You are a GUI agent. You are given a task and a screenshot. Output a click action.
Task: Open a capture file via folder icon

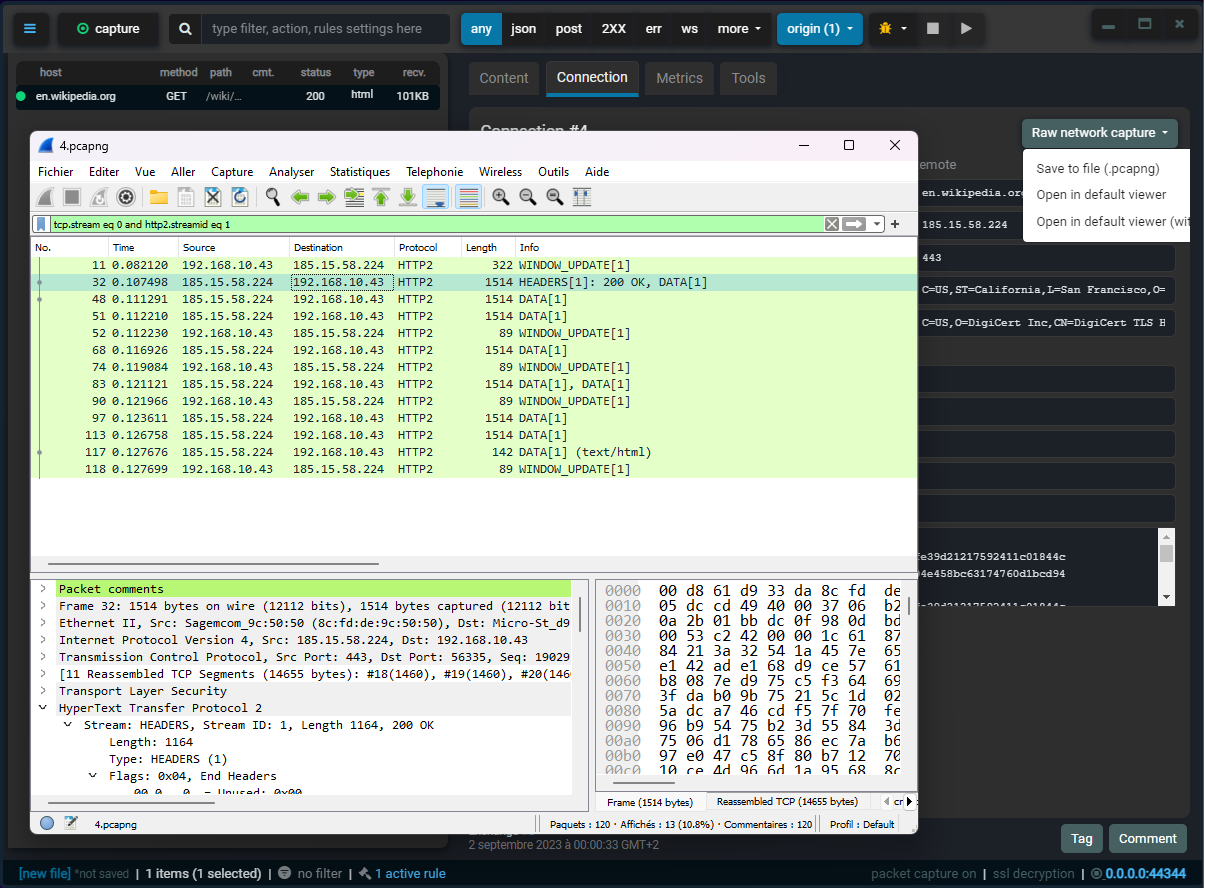point(159,197)
